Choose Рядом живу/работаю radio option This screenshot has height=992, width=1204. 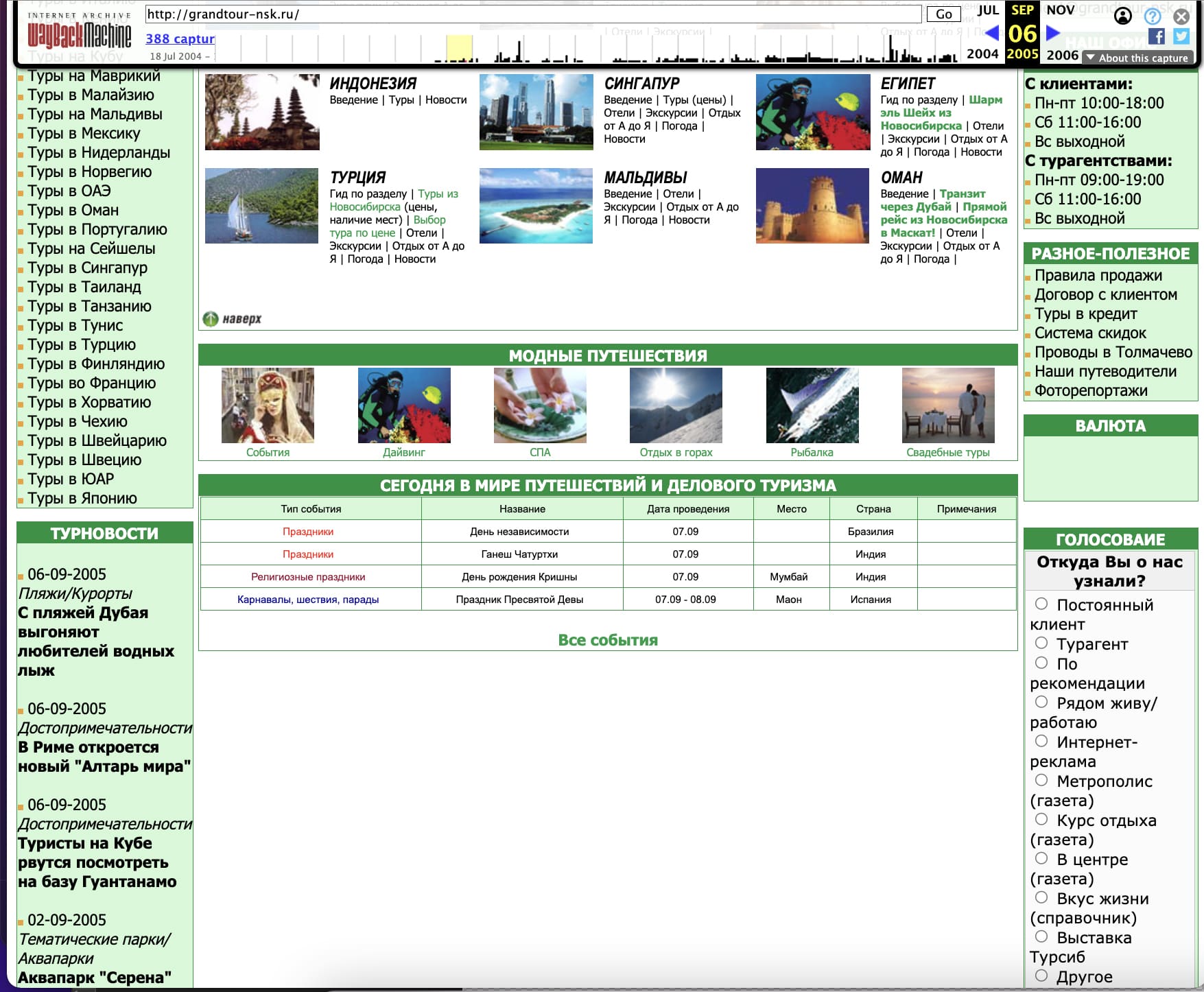tap(1041, 702)
